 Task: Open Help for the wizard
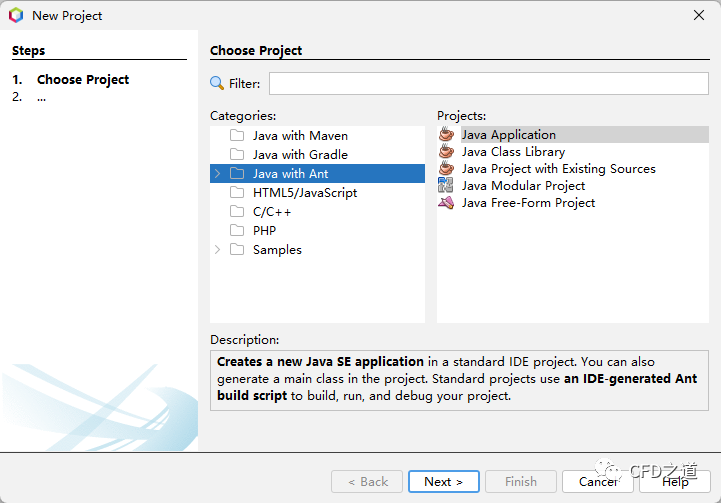675,482
